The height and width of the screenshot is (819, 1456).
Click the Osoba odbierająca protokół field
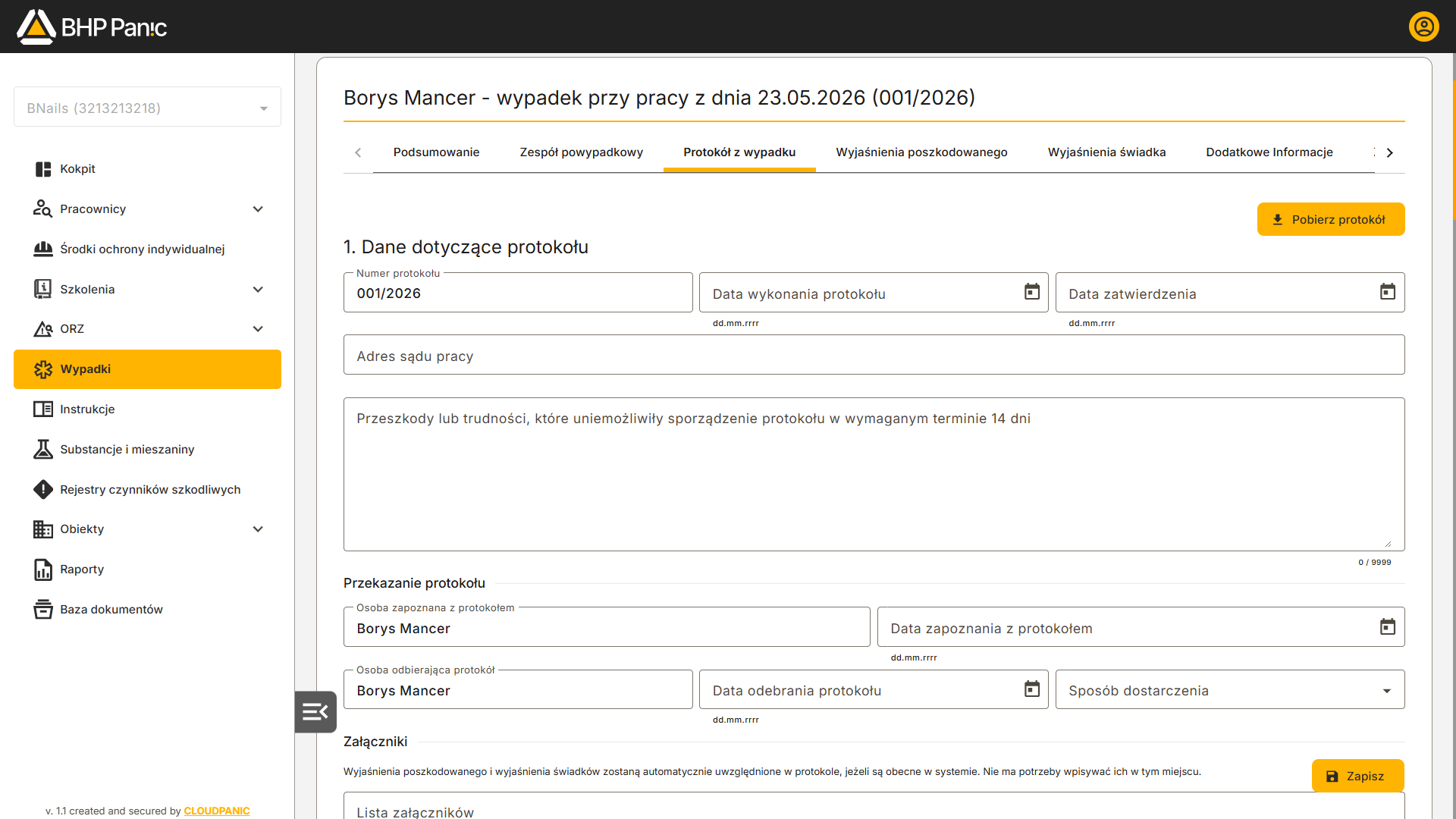point(518,689)
